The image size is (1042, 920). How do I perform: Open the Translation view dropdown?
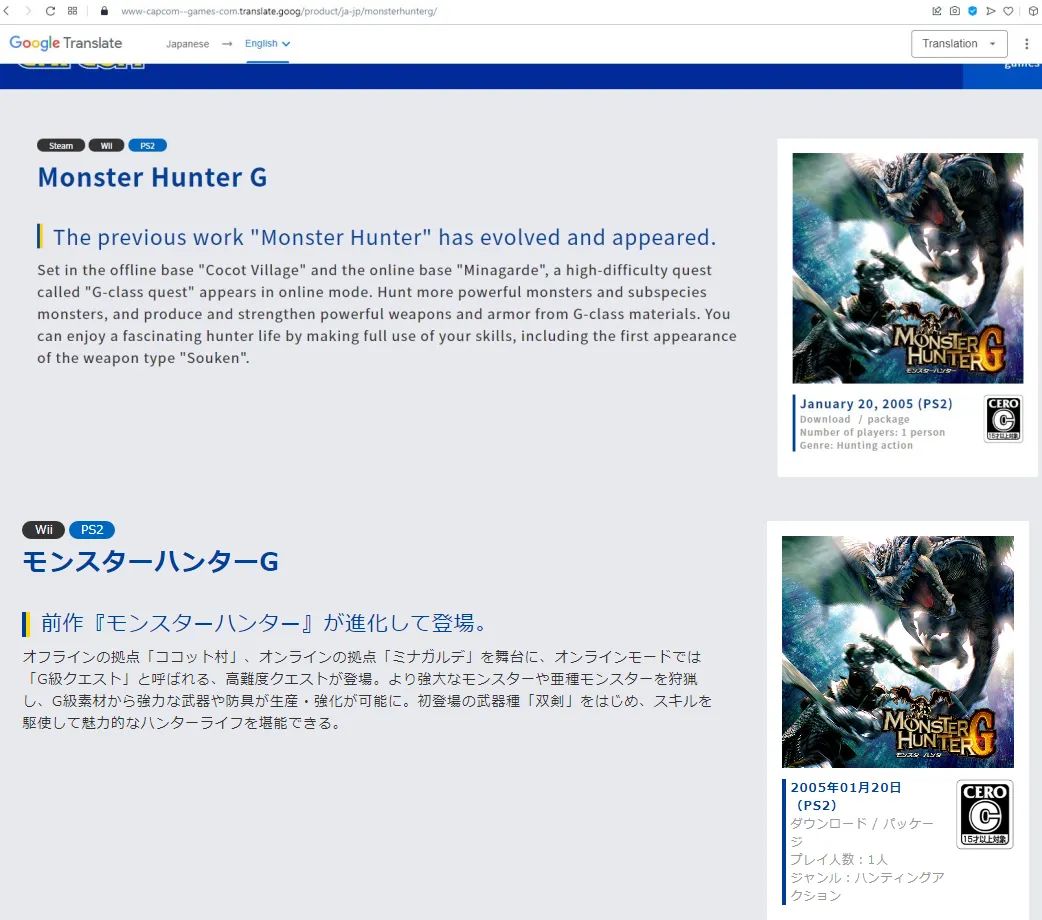click(958, 44)
